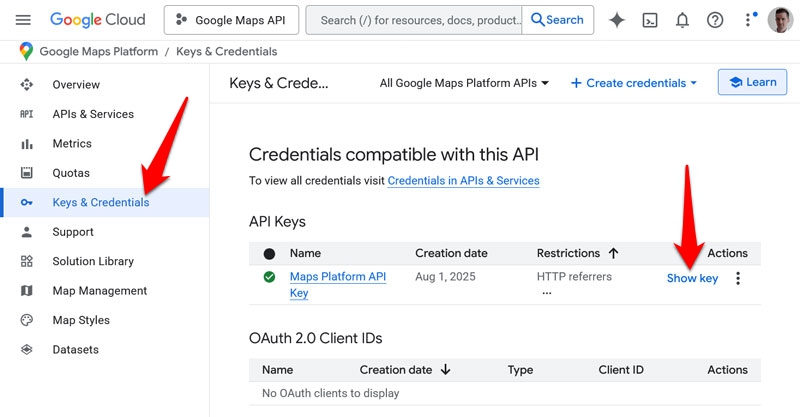The width and height of the screenshot is (800, 417).
Task: Open the Maps Platform API Key link
Action: pos(338,285)
